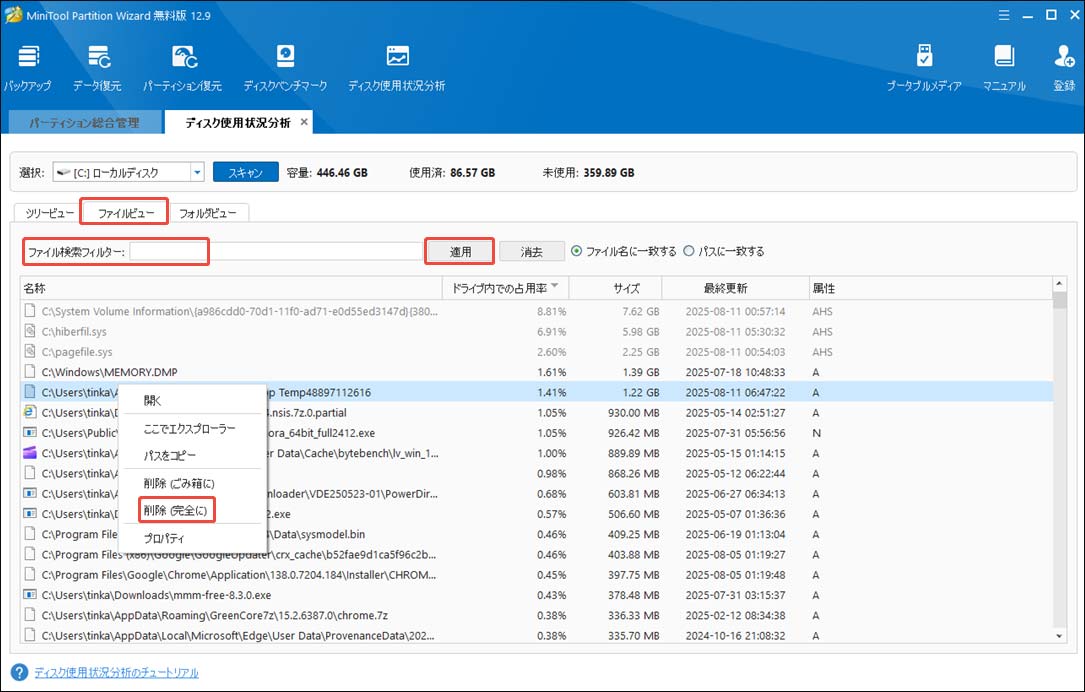Start ディスクベンチマーク disk benchmark
Screen dimensions: 1085x692
click(x=285, y=68)
